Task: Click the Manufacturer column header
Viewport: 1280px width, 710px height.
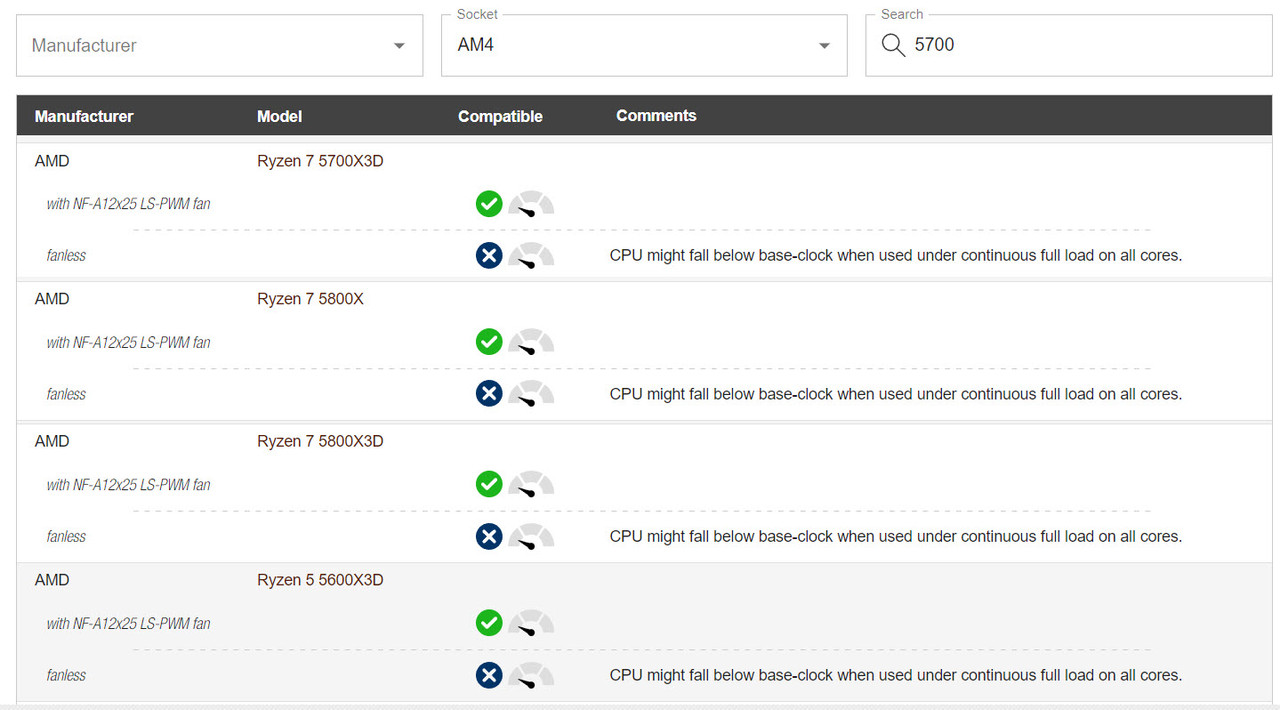Action: [x=84, y=116]
